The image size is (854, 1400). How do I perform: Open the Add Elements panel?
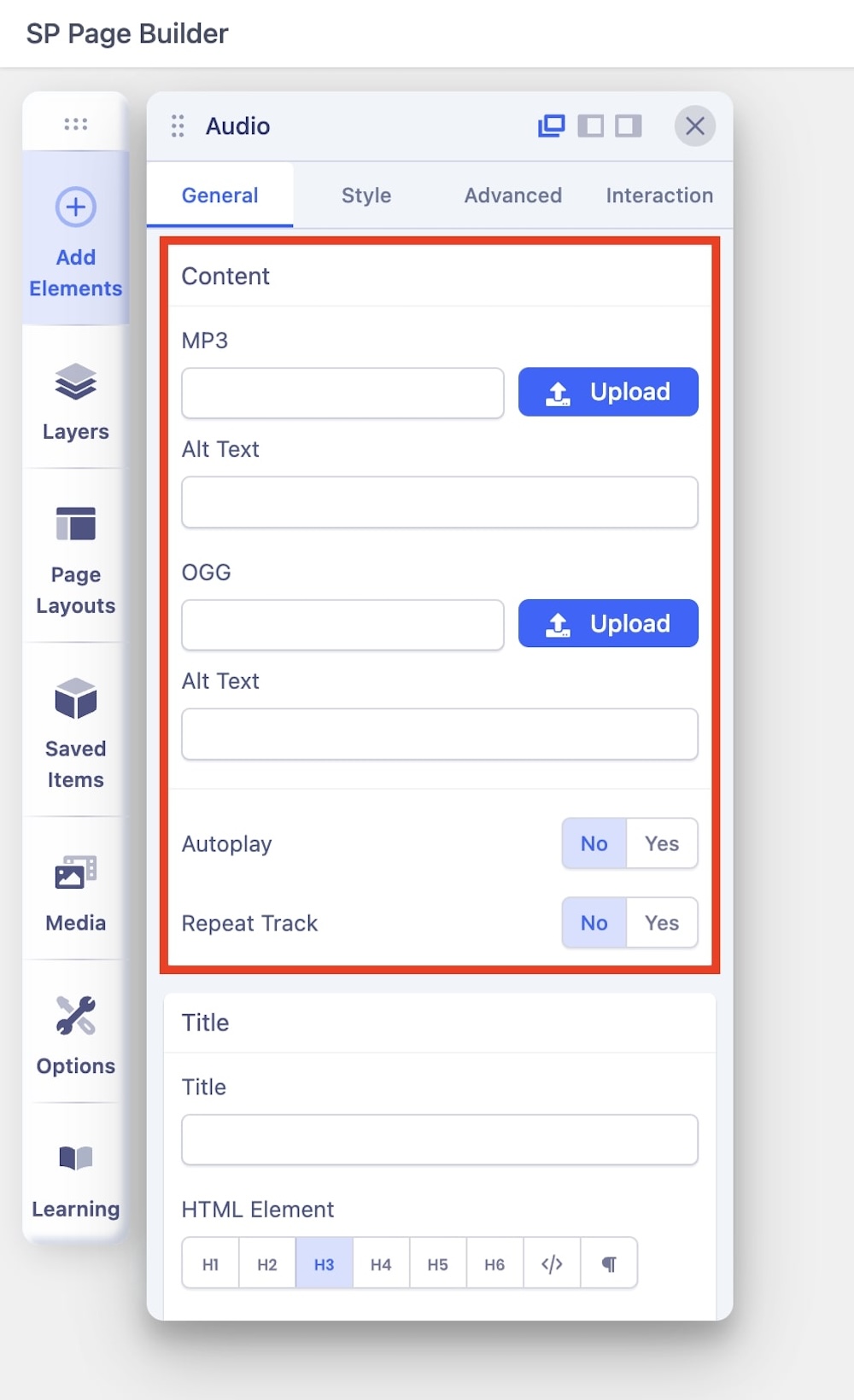(x=75, y=239)
